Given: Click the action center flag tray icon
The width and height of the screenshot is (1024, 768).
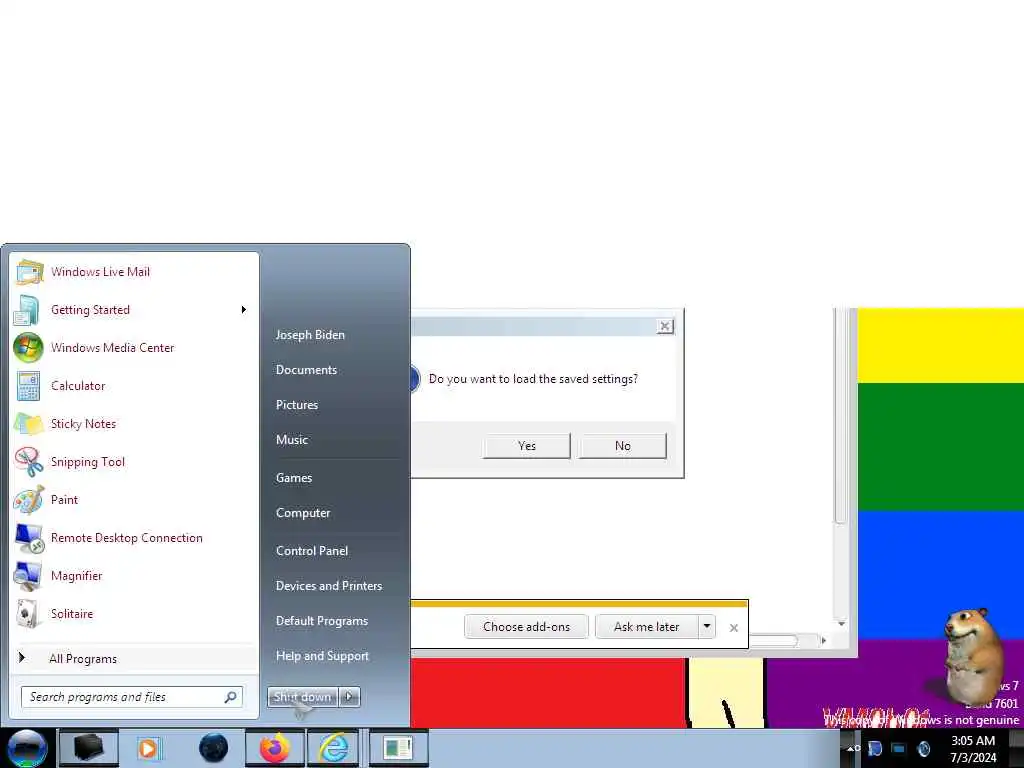Looking at the screenshot, I should click(875, 748).
